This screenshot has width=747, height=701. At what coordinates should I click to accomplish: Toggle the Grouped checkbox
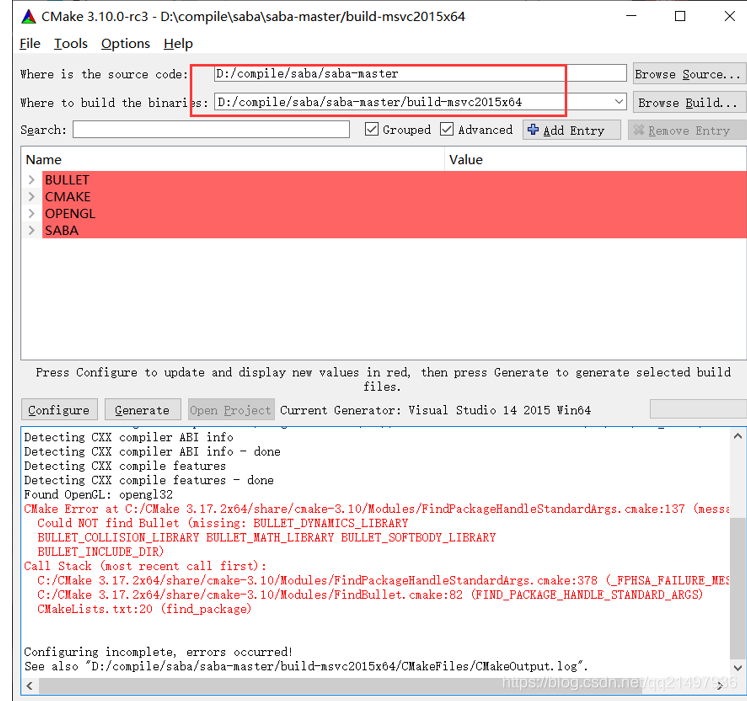[372, 129]
